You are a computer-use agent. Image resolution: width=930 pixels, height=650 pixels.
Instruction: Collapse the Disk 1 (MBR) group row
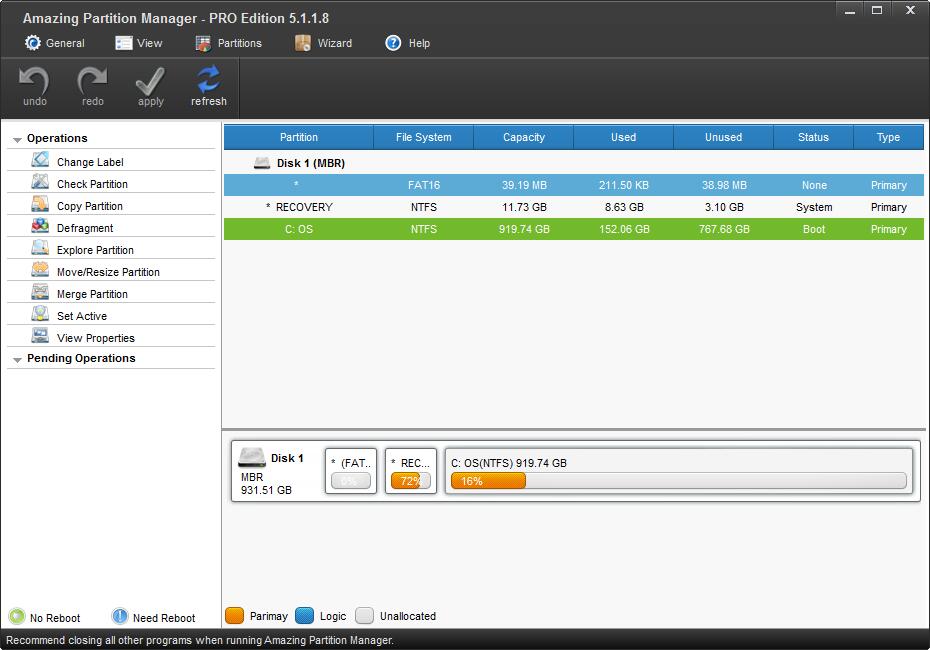(x=262, y=163)
